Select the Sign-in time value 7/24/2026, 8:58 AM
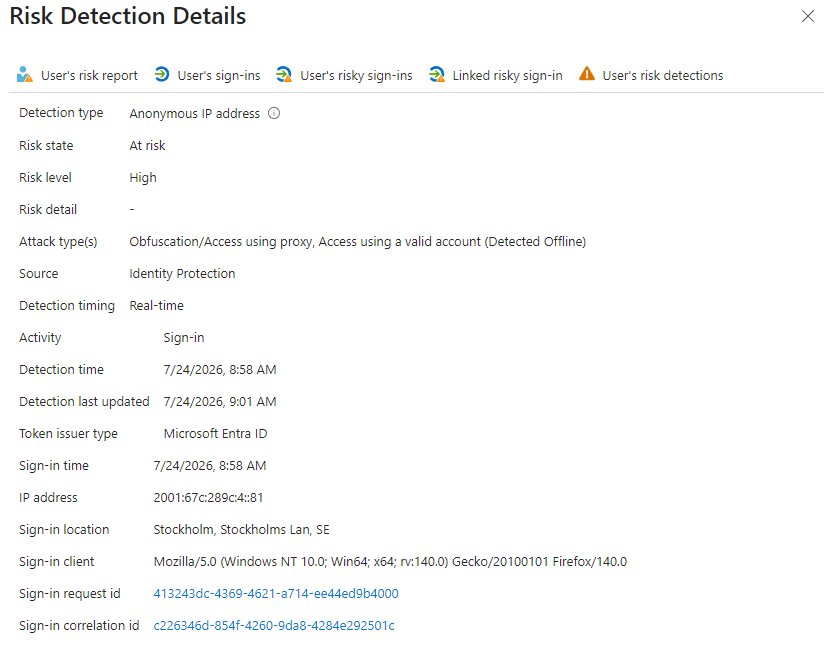The image size is (827, 646). tap(210, 466)
